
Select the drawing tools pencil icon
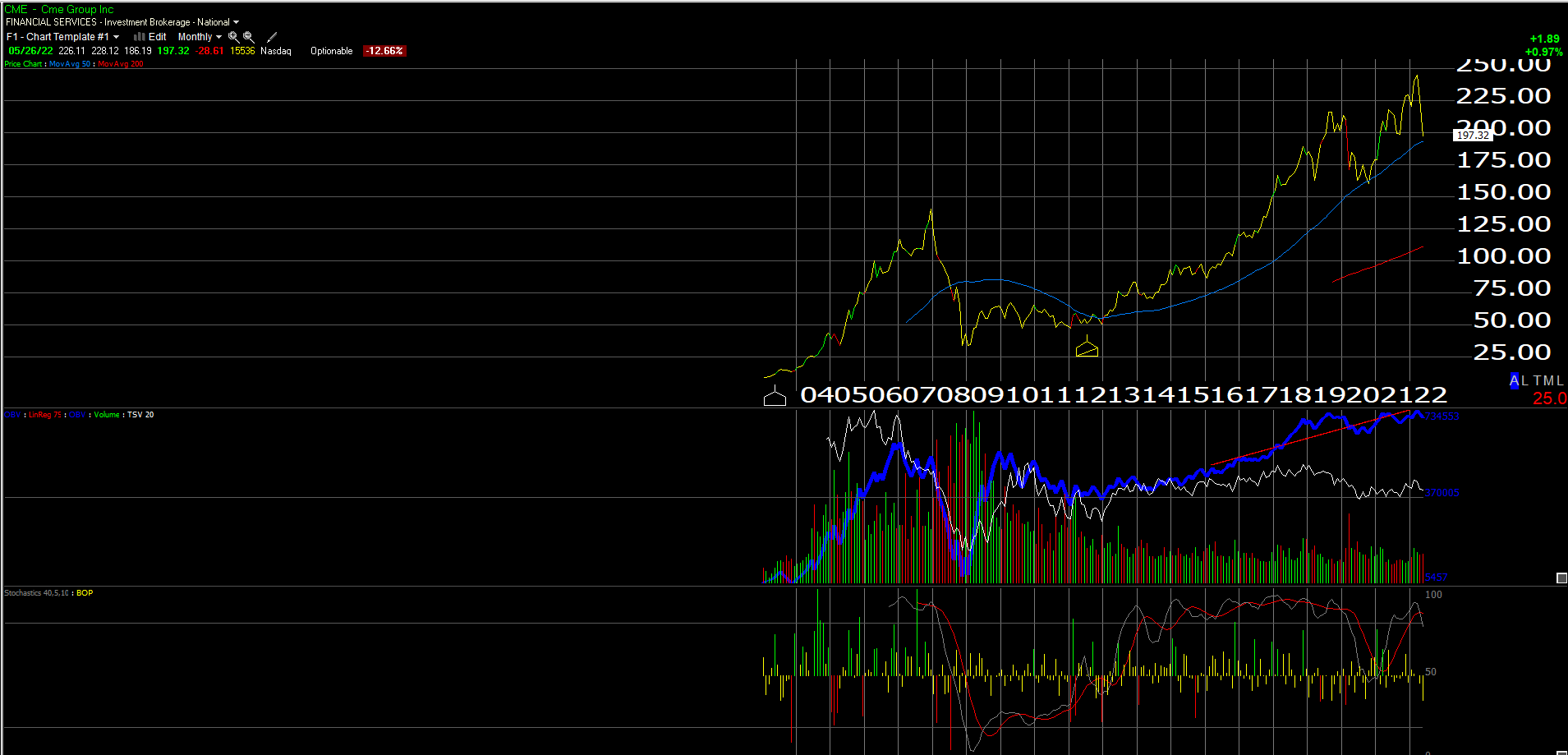click(x=272, y=37)
